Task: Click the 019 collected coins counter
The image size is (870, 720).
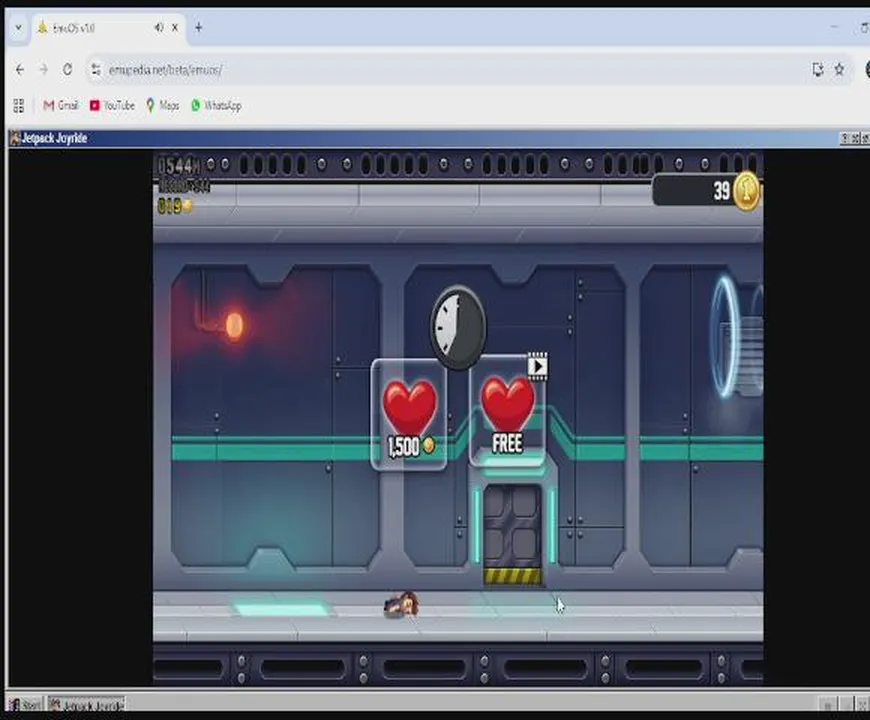Action: 175,206
